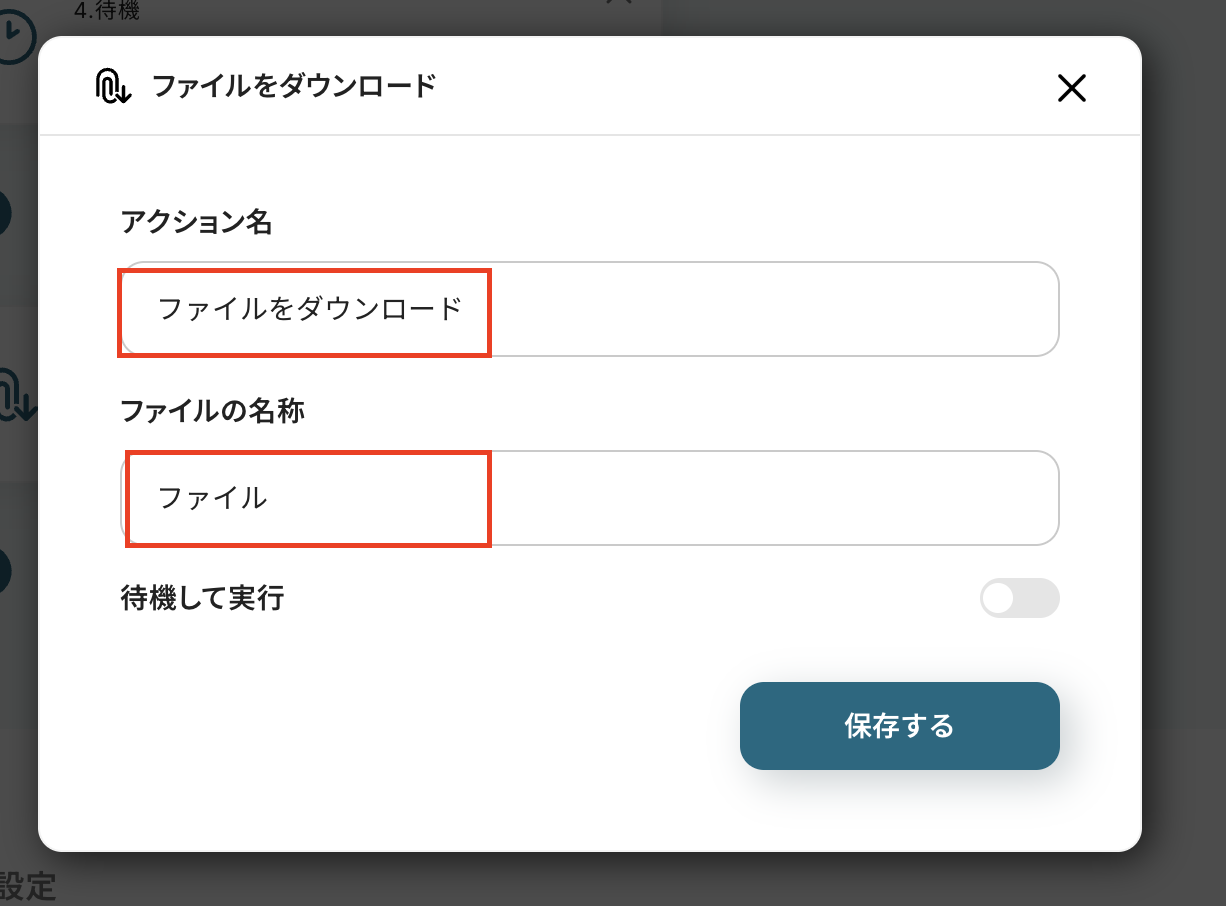Image resolution: width=1226 pixels, height=906 pixels.
Task: Focus the アクション名 input field
Action: (x=589, y=308)
